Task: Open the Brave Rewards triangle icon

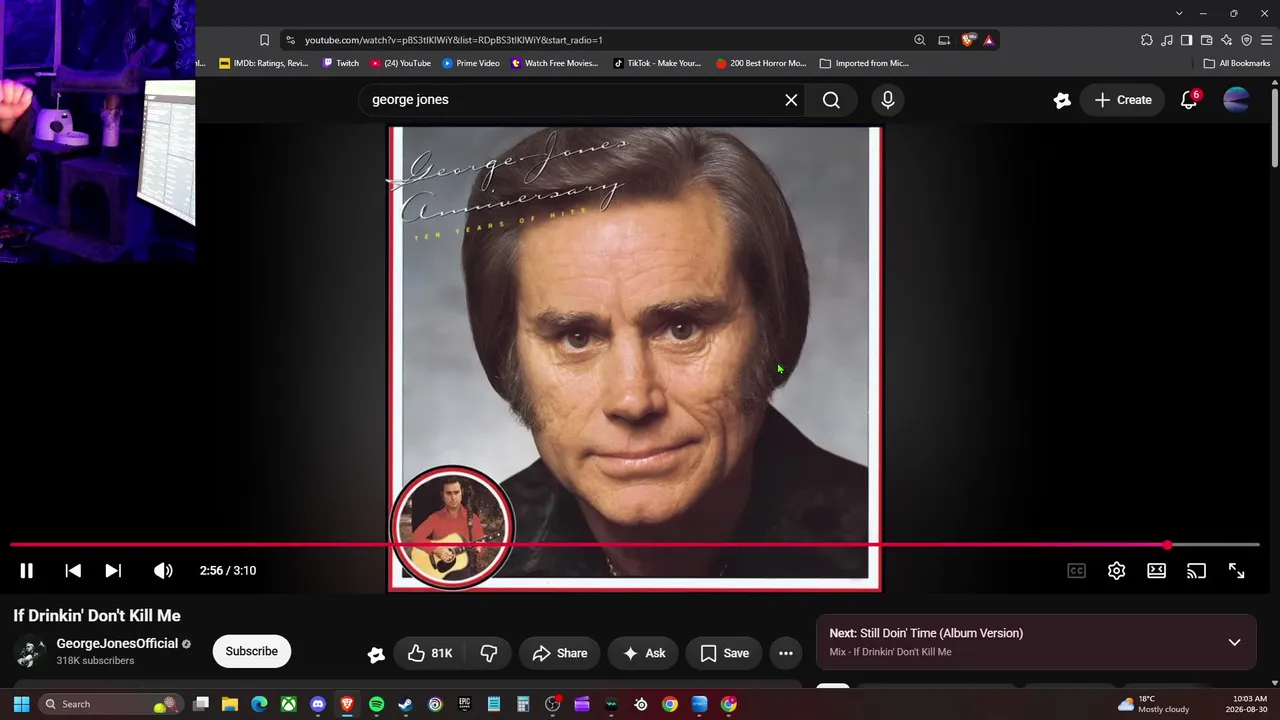Action: click(988, 40)
